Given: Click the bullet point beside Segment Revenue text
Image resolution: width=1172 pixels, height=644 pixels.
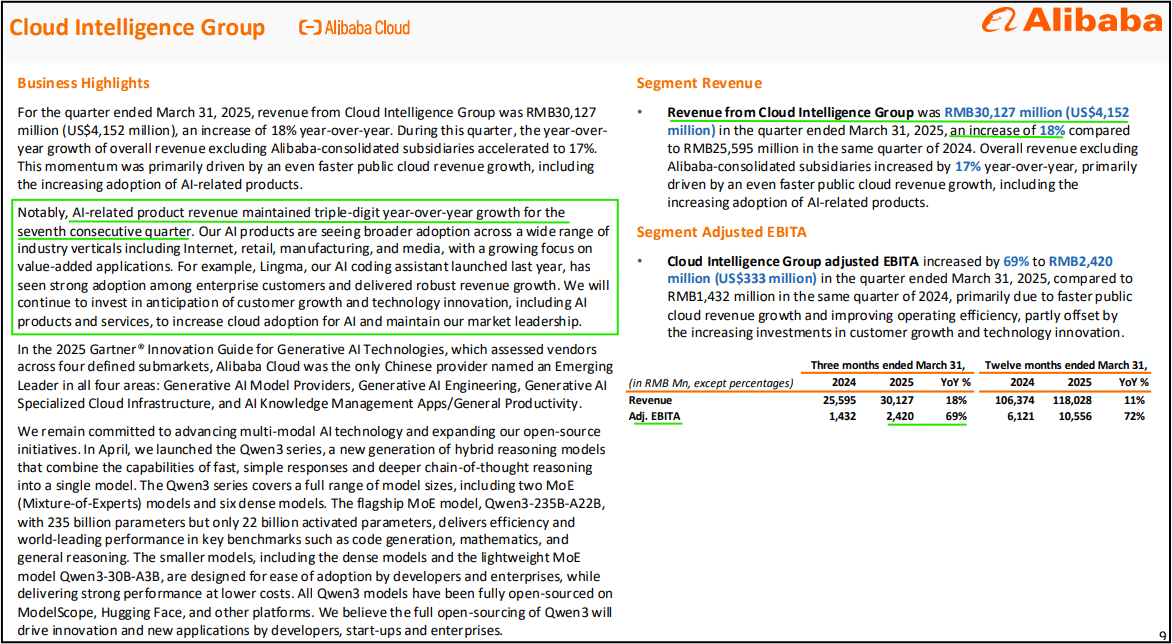Looking at the screenshot, I should (639, 113).
